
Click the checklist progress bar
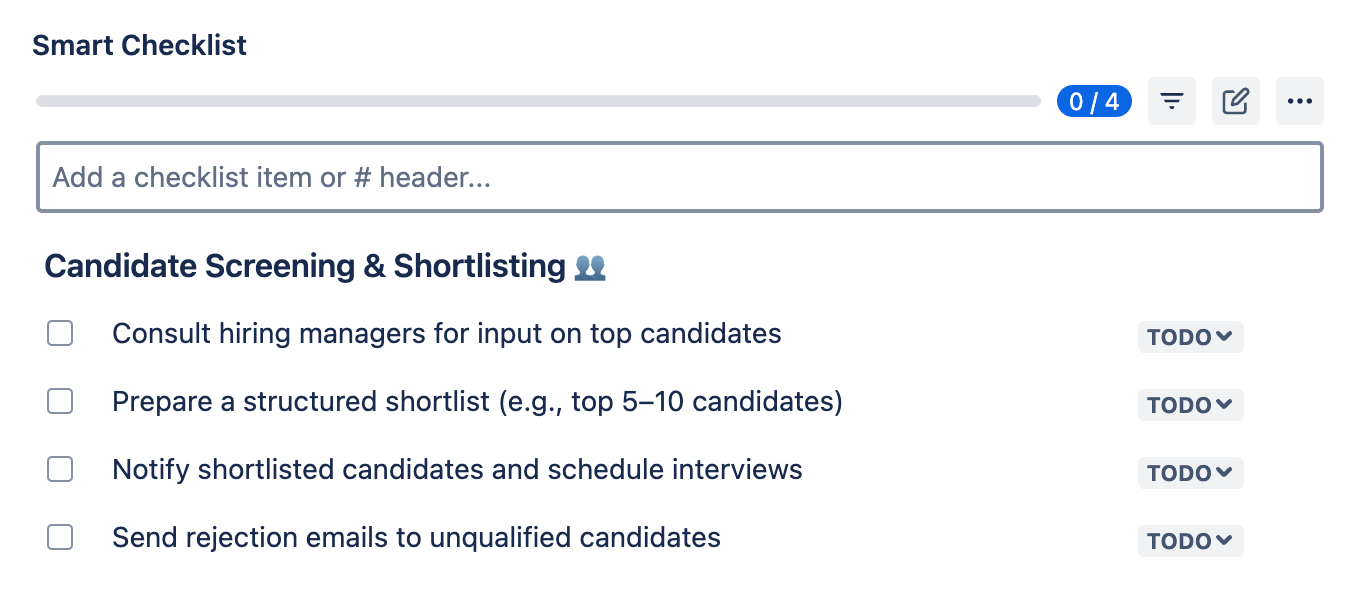click(538, 101)
